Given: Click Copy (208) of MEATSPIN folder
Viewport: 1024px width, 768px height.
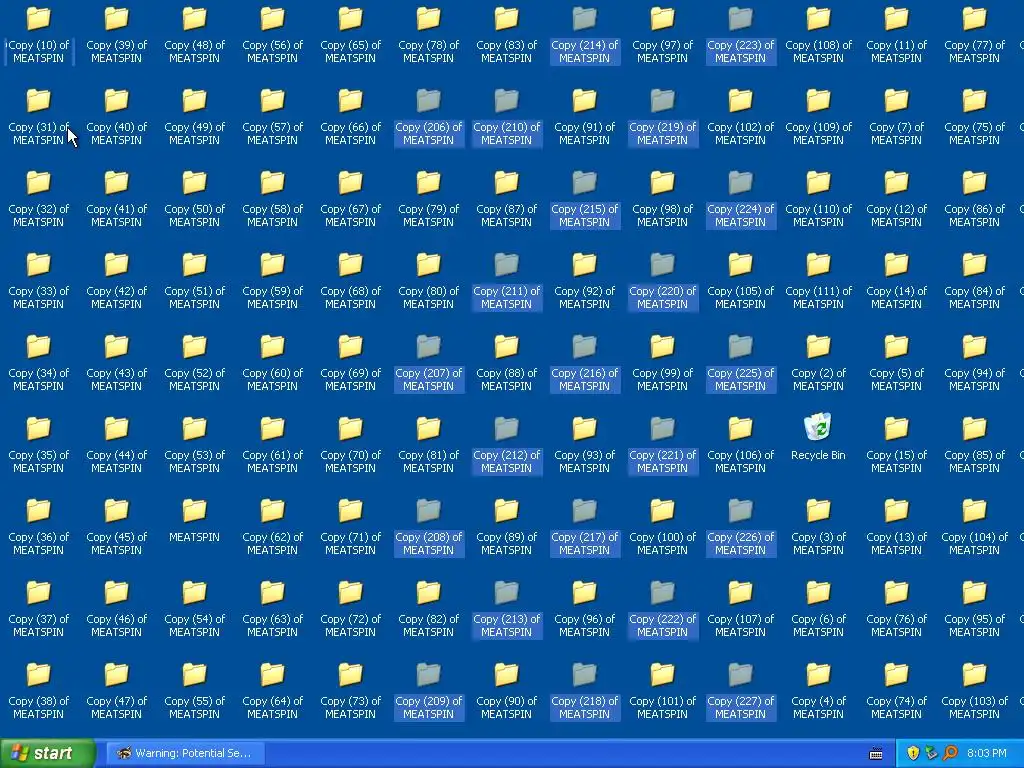Looking at the screenshot, I should 428,526.
